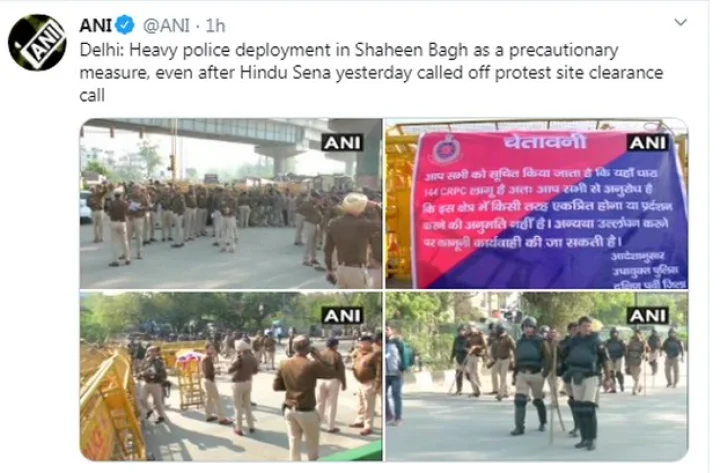Click the tweet text about Shaheen Bagh
Viewport: 720px width, 473px height.
click(x=371, y=73)
